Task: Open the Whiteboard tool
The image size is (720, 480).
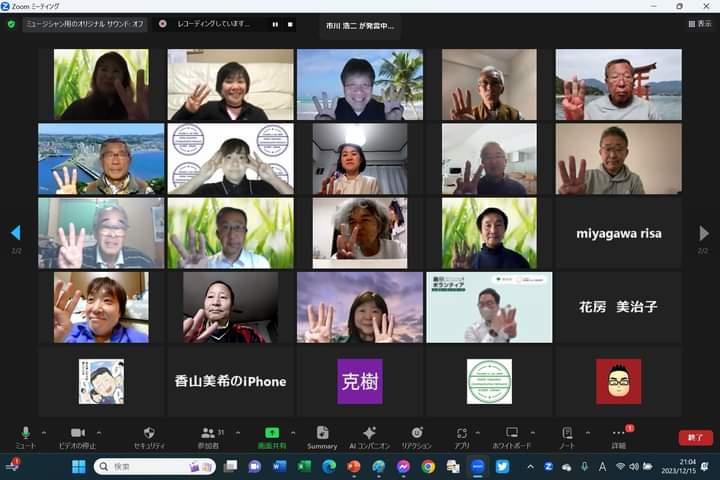Action: pos(512,436)
